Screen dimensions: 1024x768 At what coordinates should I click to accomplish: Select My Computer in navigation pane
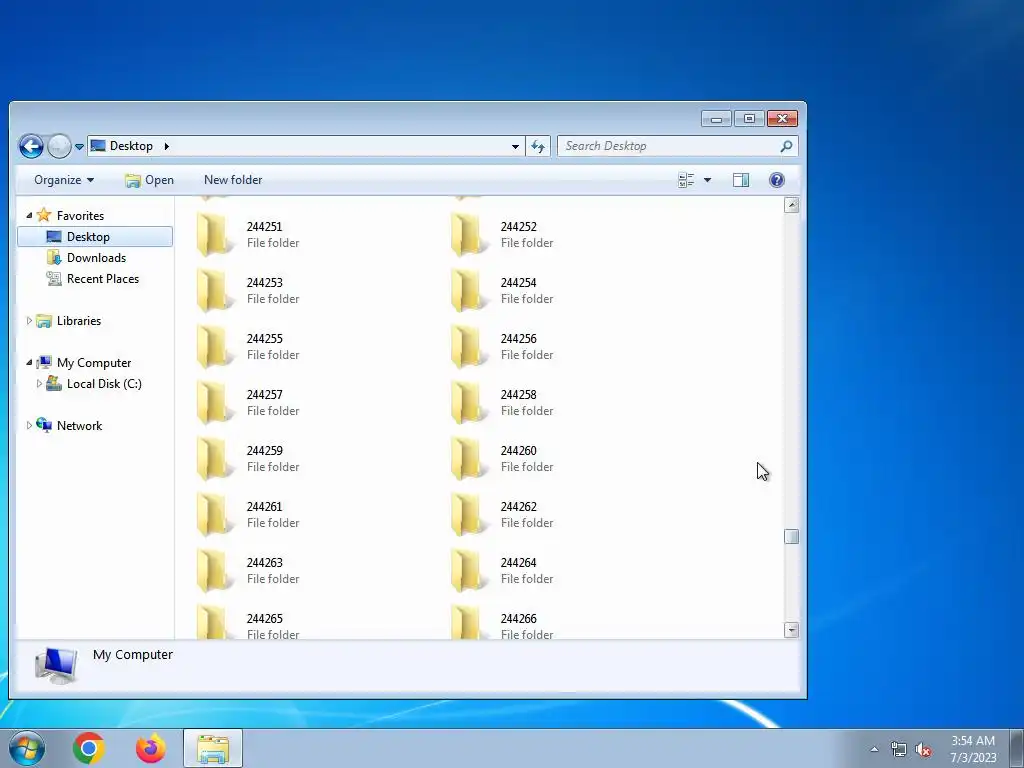93,363
